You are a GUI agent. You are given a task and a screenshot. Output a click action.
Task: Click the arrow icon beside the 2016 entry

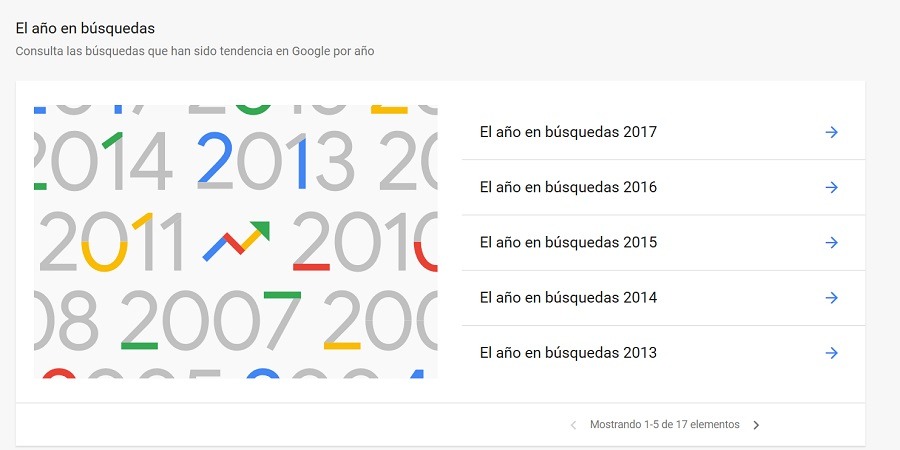(831, 187)
